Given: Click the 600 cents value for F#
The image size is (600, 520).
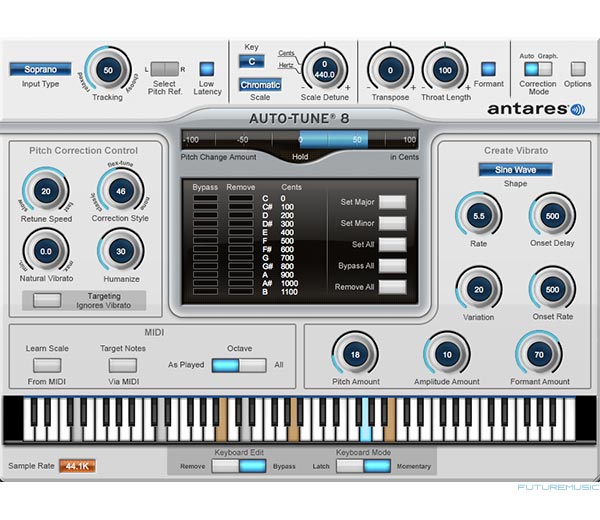Looking at the screenshot, I should pos(287,249).
